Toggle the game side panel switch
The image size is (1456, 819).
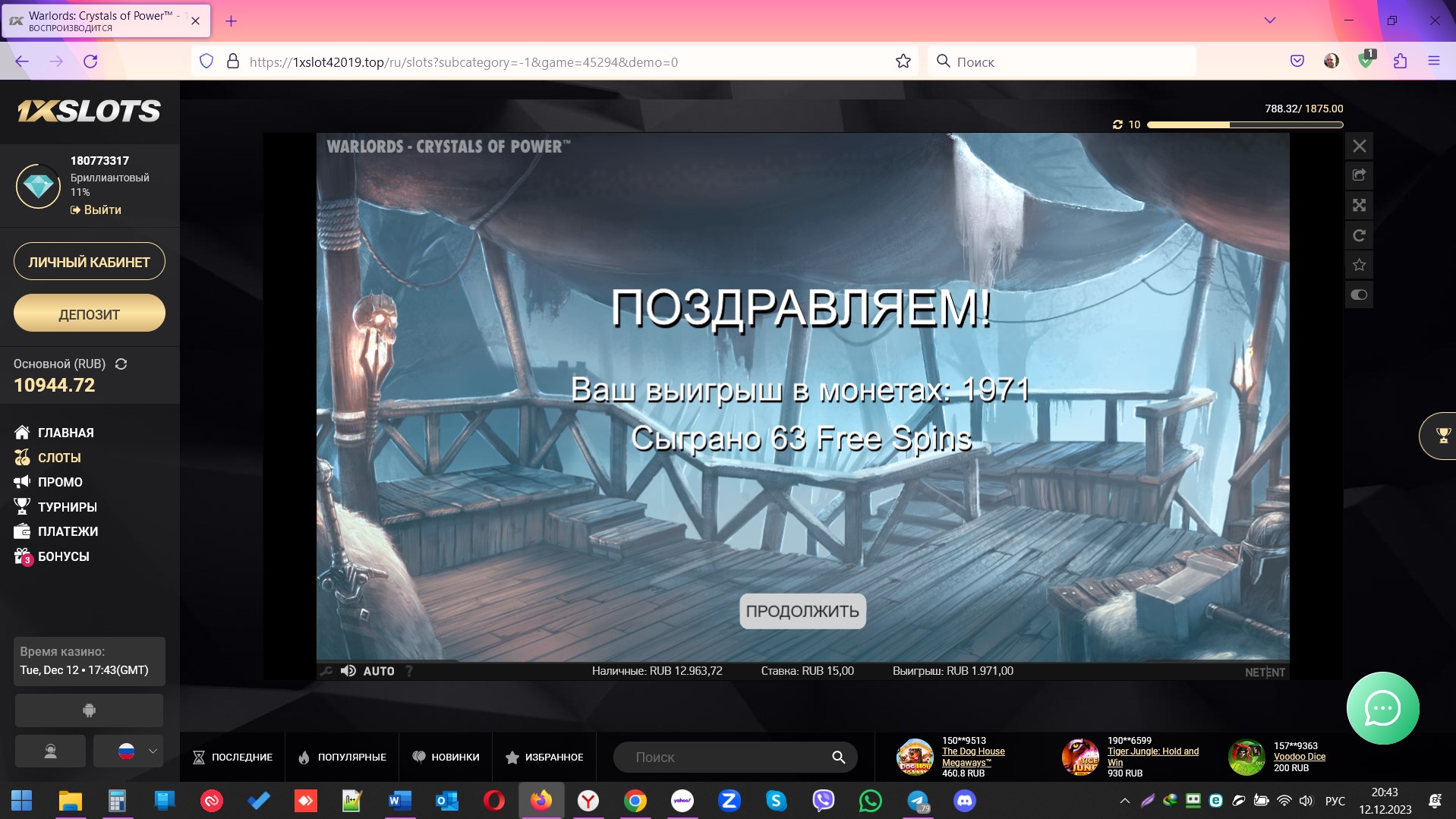point(1359,295)
